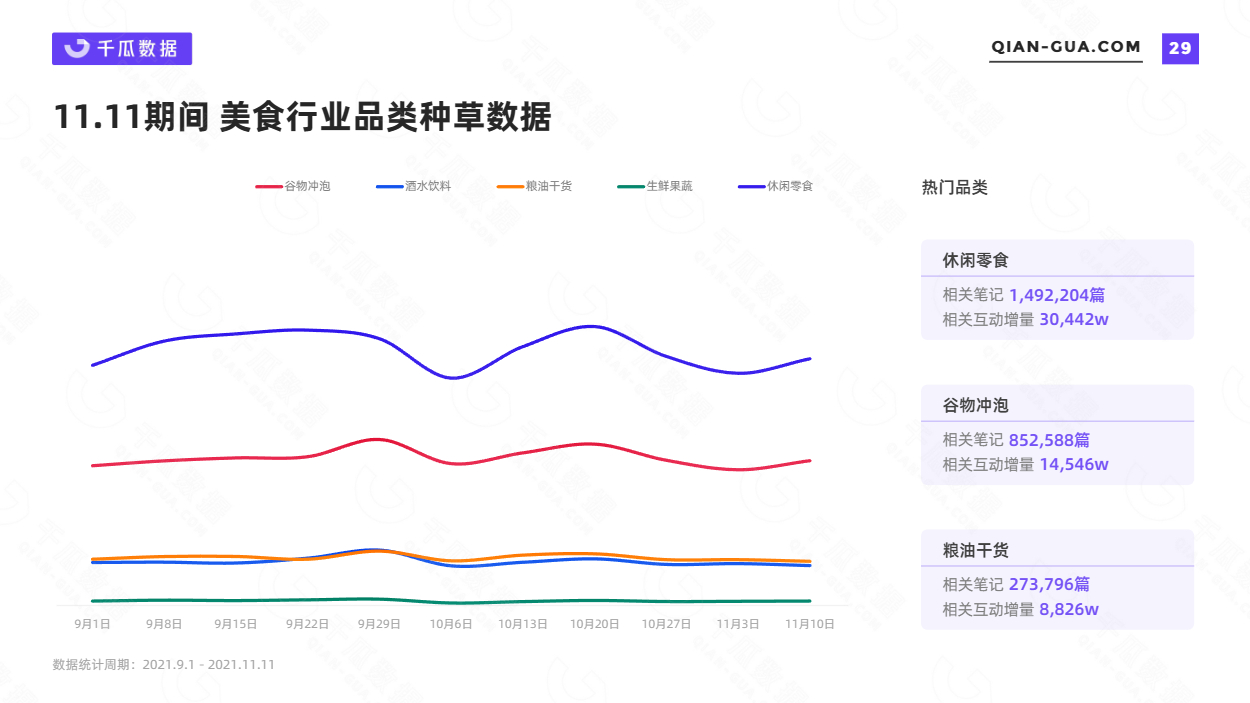The height and width of the screenshot is (703, 1250).
Task: Click the 11月3日 axis label
Action: (739, 623)
